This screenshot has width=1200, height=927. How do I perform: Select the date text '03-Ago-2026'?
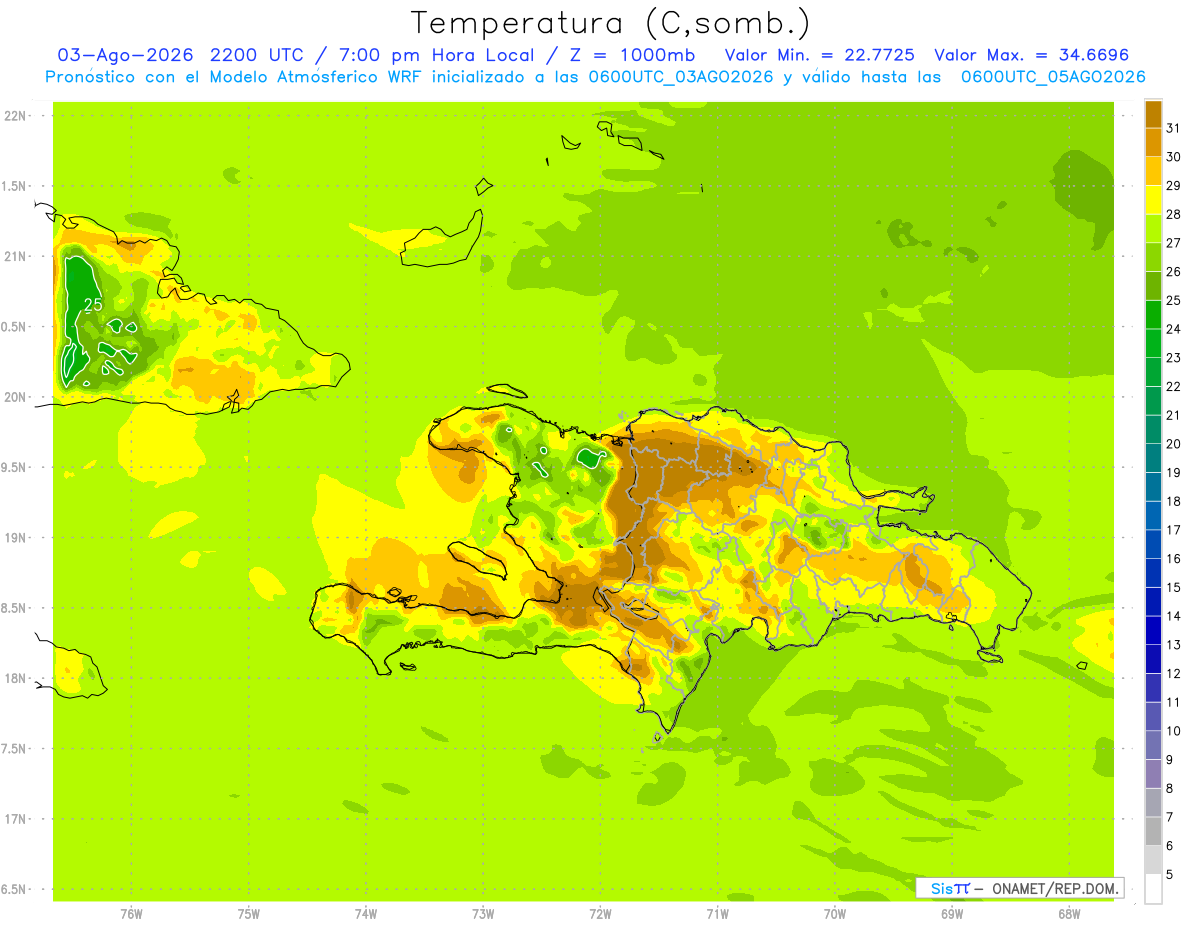tap(126, 55)
